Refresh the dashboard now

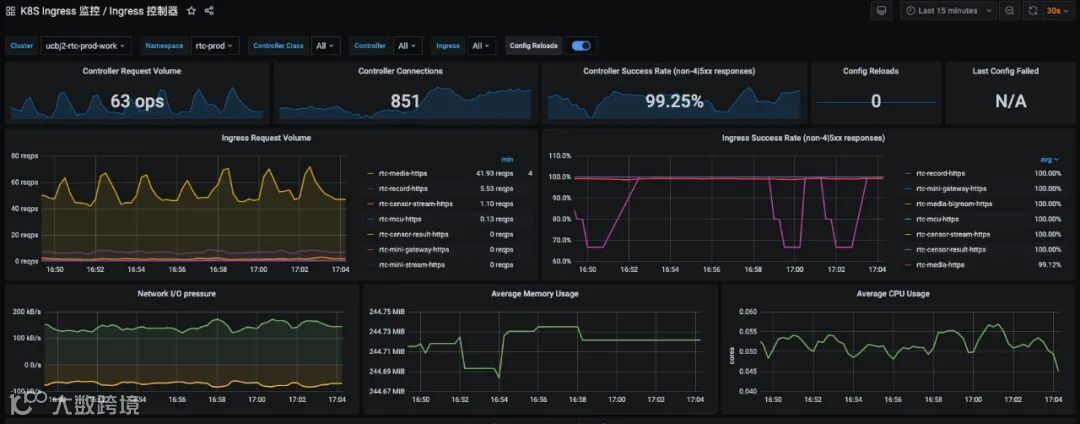[x=1032, y=11]
